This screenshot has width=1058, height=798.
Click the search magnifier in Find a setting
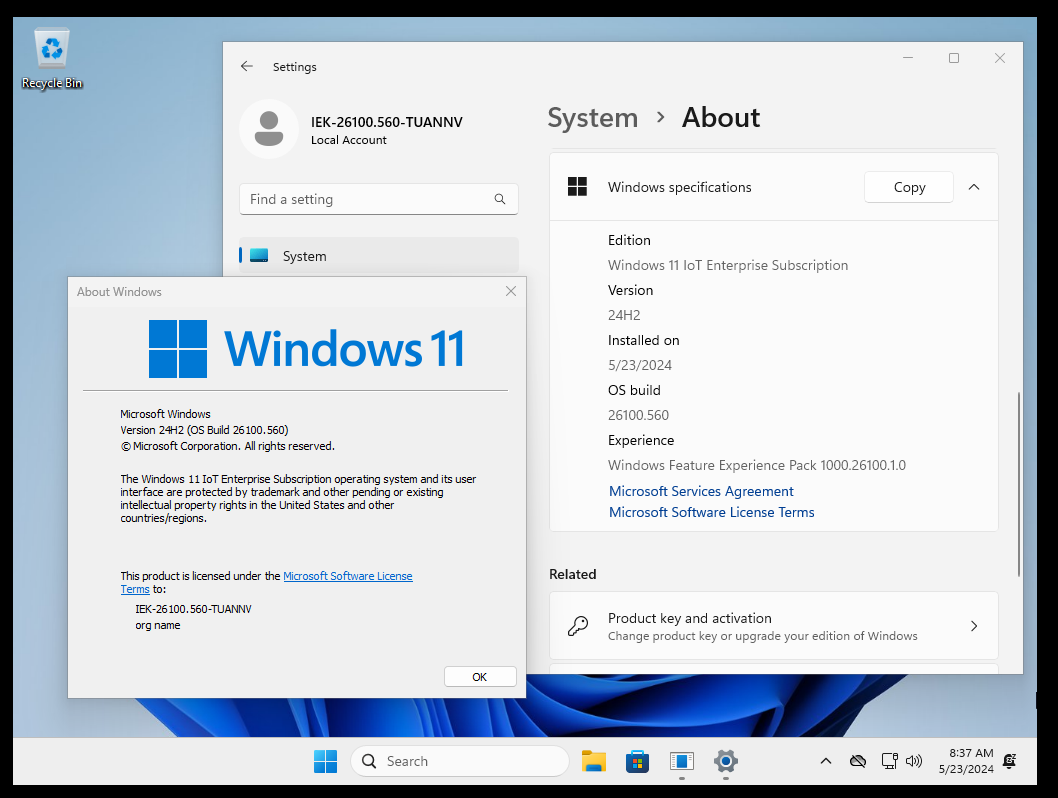tap(499, 199)
